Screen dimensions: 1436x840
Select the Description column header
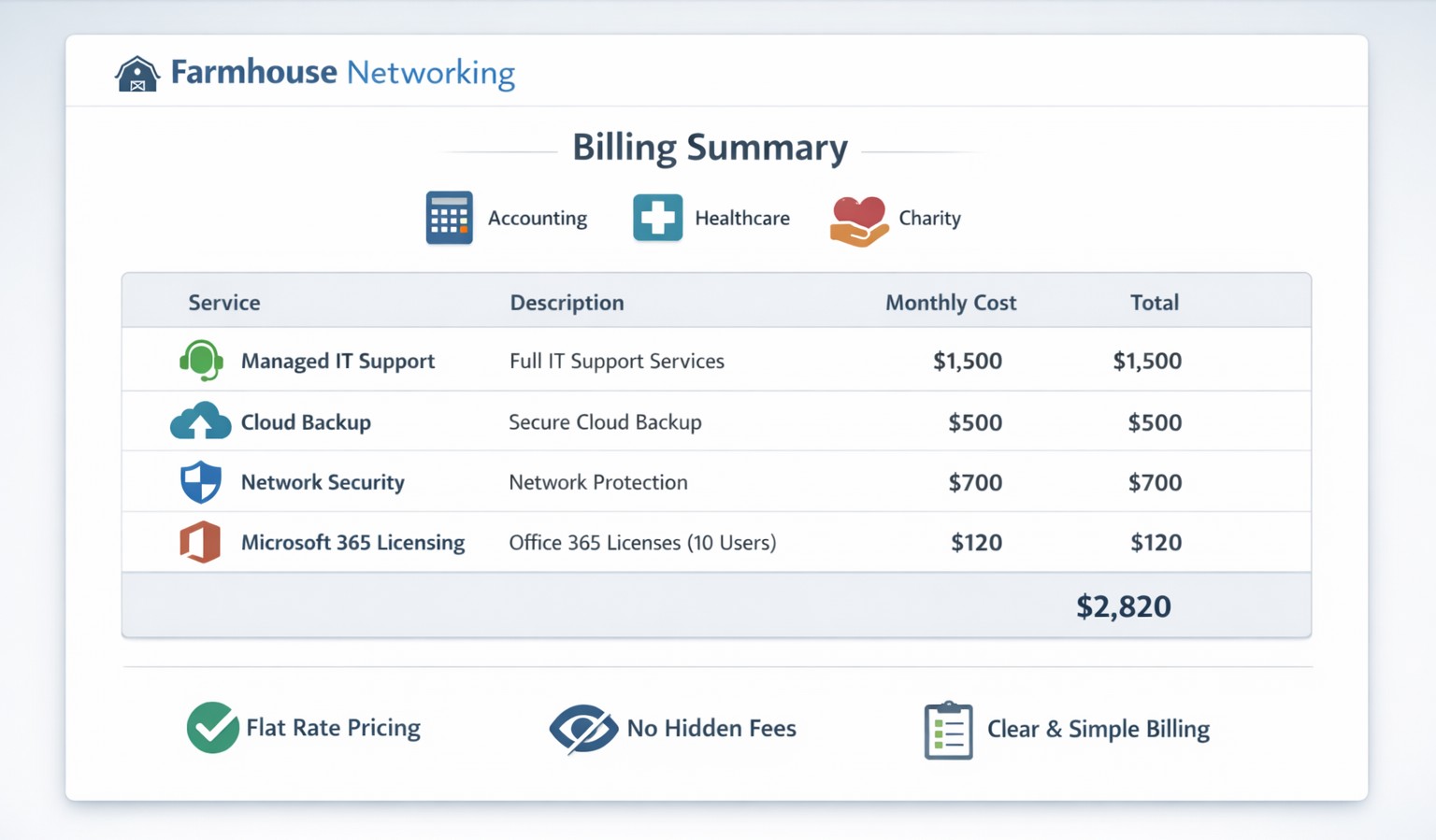click(567, 303)
